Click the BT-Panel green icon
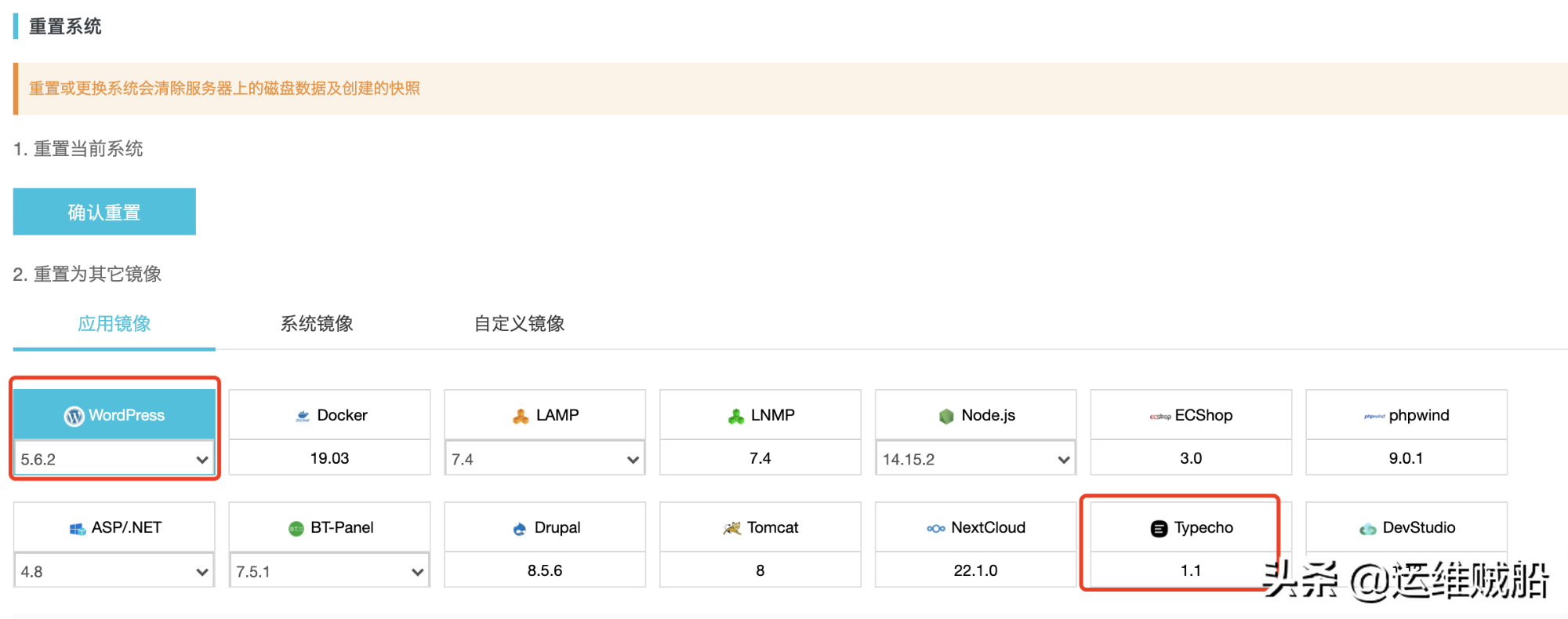The image size is (1568, 619). click(296, 529)
